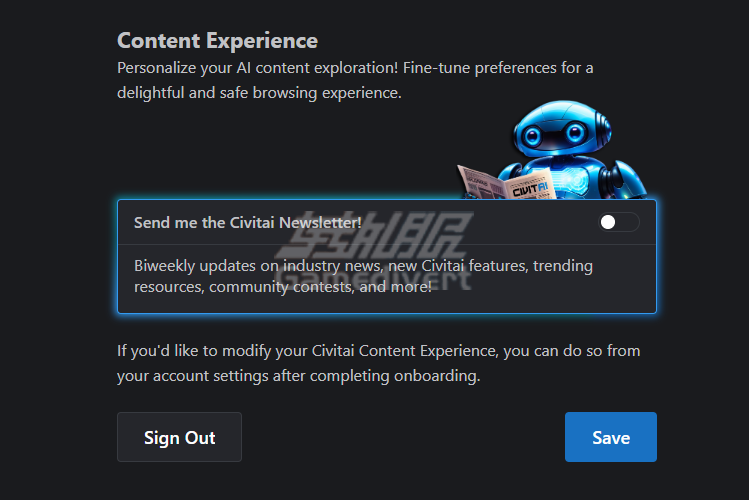Click the Sign Out button
Viewport: 749px width, 500px height.
[179, 437]
